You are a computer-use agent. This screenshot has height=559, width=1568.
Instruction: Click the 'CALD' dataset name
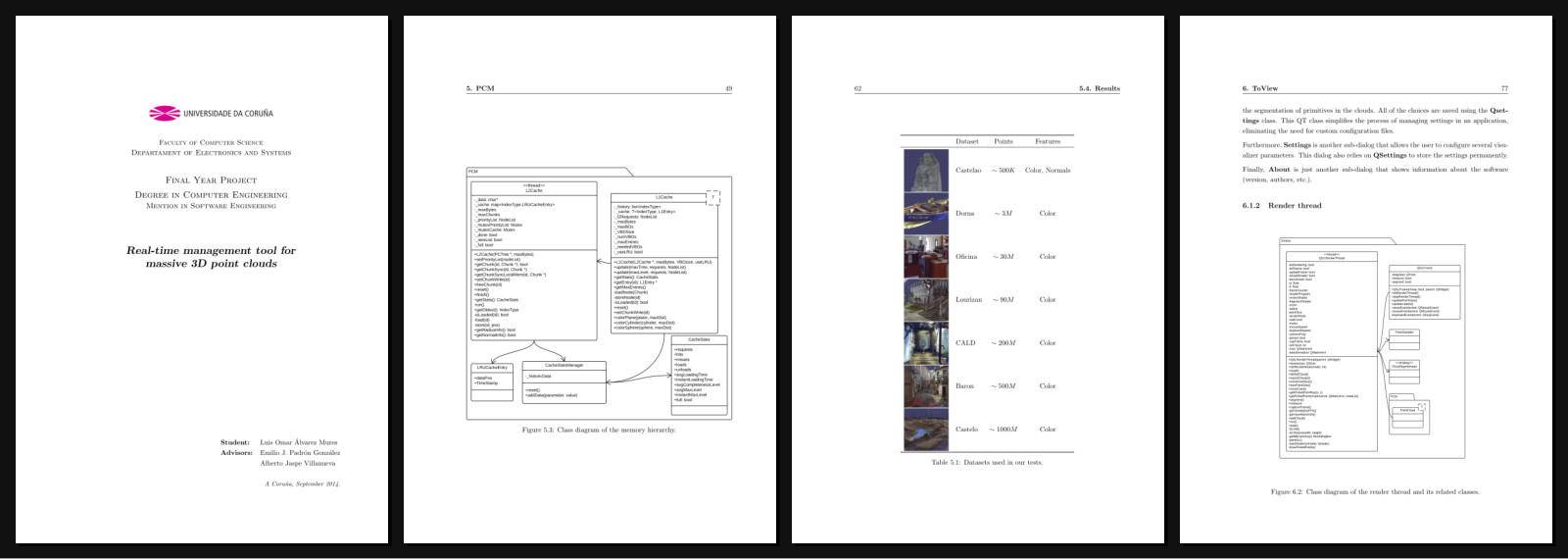pyautogui.click(x=965, y=343)
